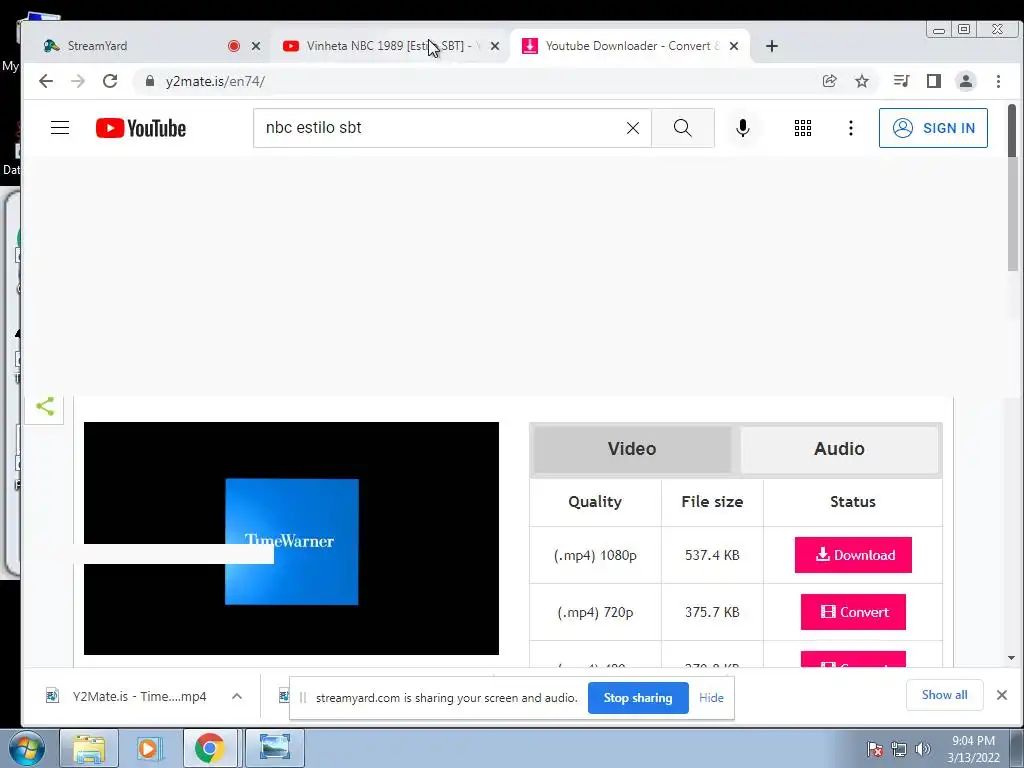1024x768 pixels.
Task: Open Windows Explorer from the taskbar
Action: pos(89,748)
